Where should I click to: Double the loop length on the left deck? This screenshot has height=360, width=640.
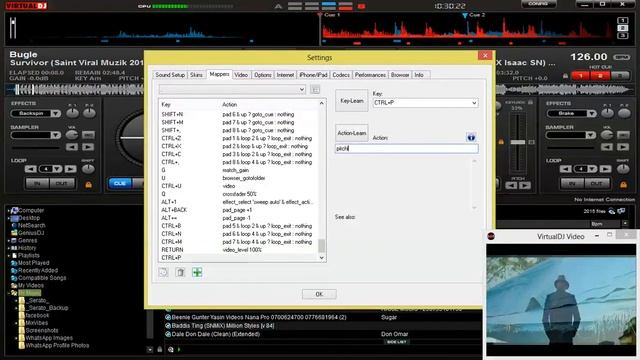click(x=70, y=169)
